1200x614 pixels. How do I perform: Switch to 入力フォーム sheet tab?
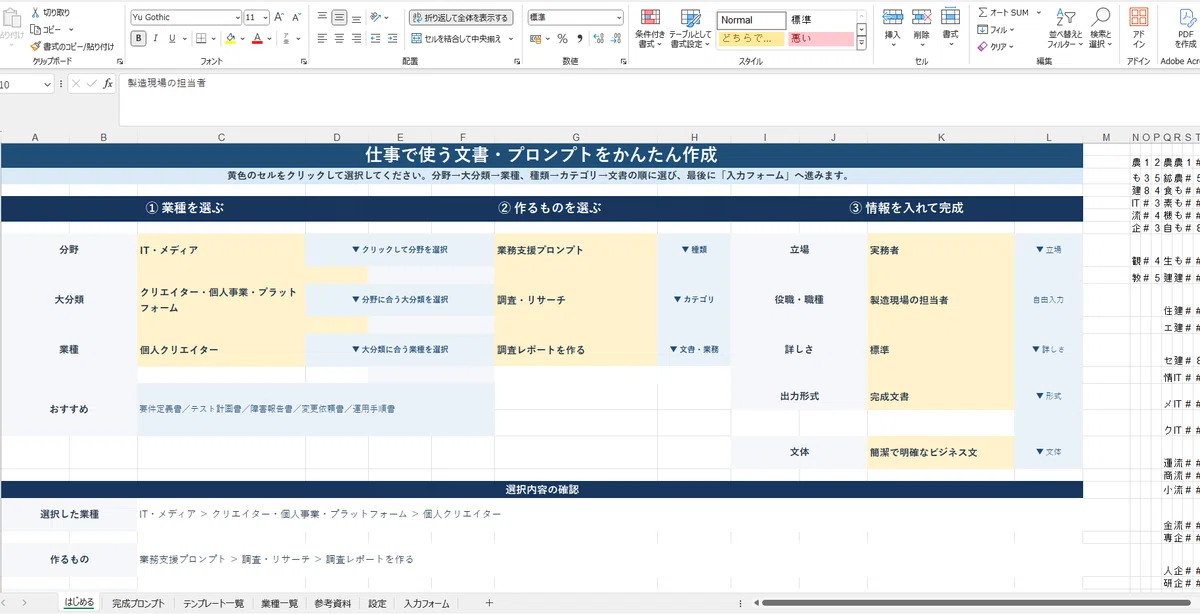pyautogui.click(x=427, y=603)
